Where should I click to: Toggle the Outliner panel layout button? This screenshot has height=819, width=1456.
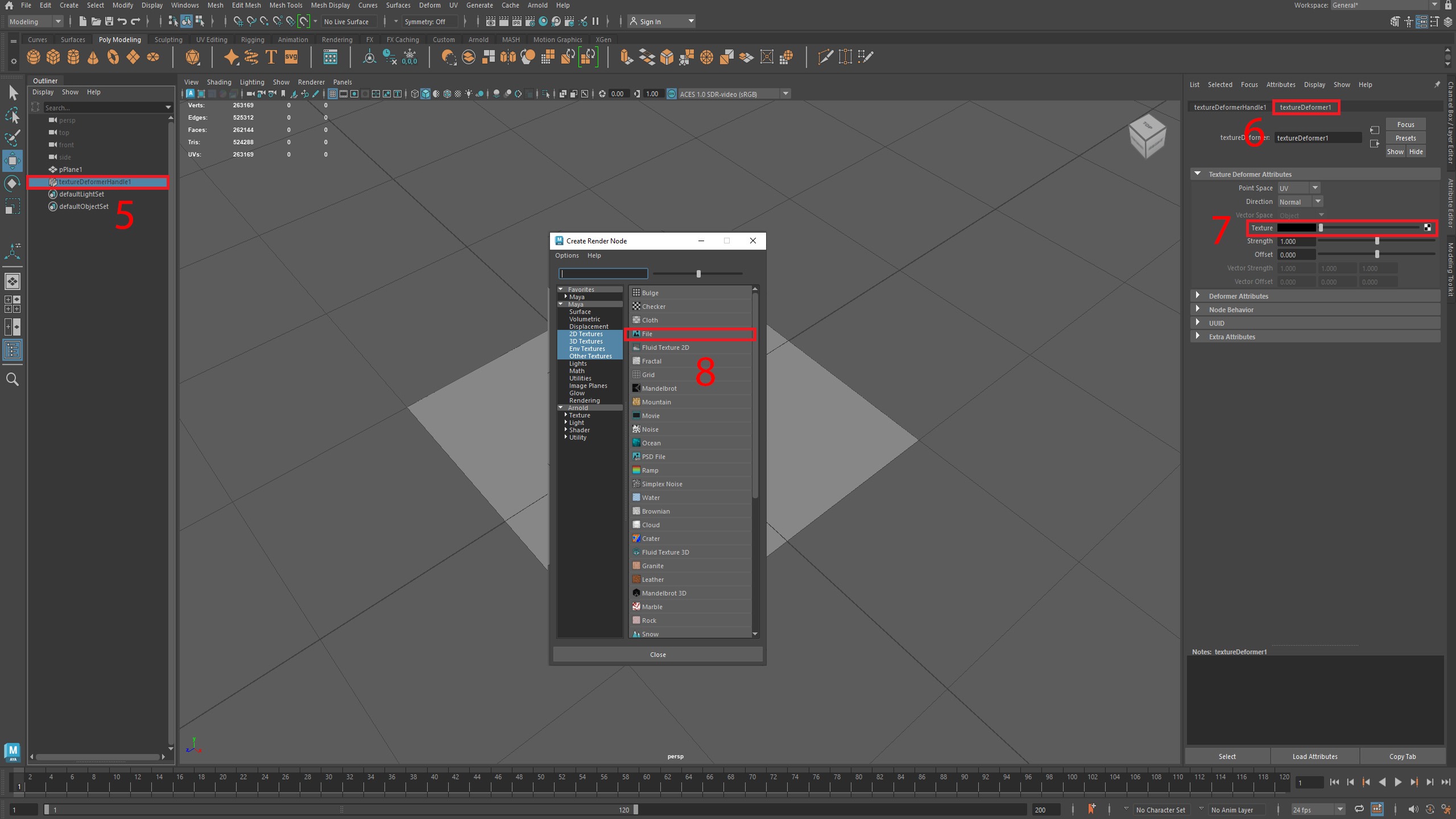[x=13, y=349]
